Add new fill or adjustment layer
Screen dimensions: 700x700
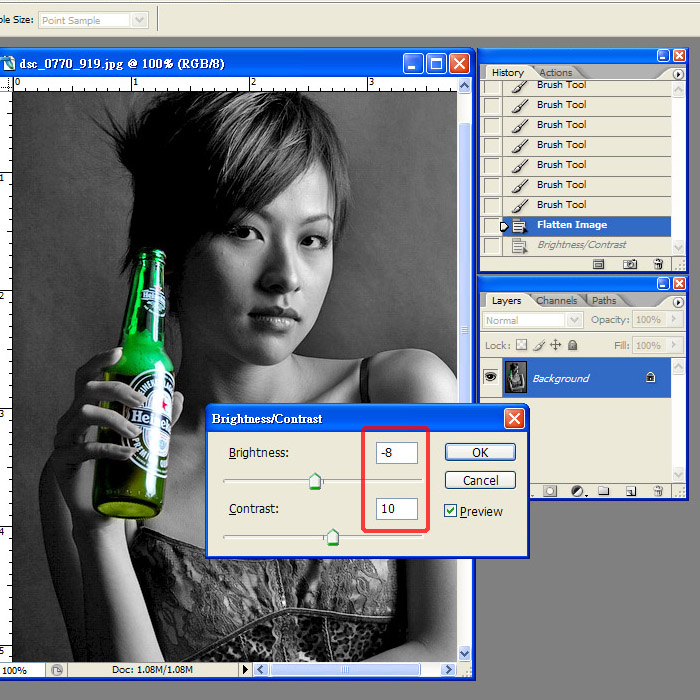click(x=577, y=491)
